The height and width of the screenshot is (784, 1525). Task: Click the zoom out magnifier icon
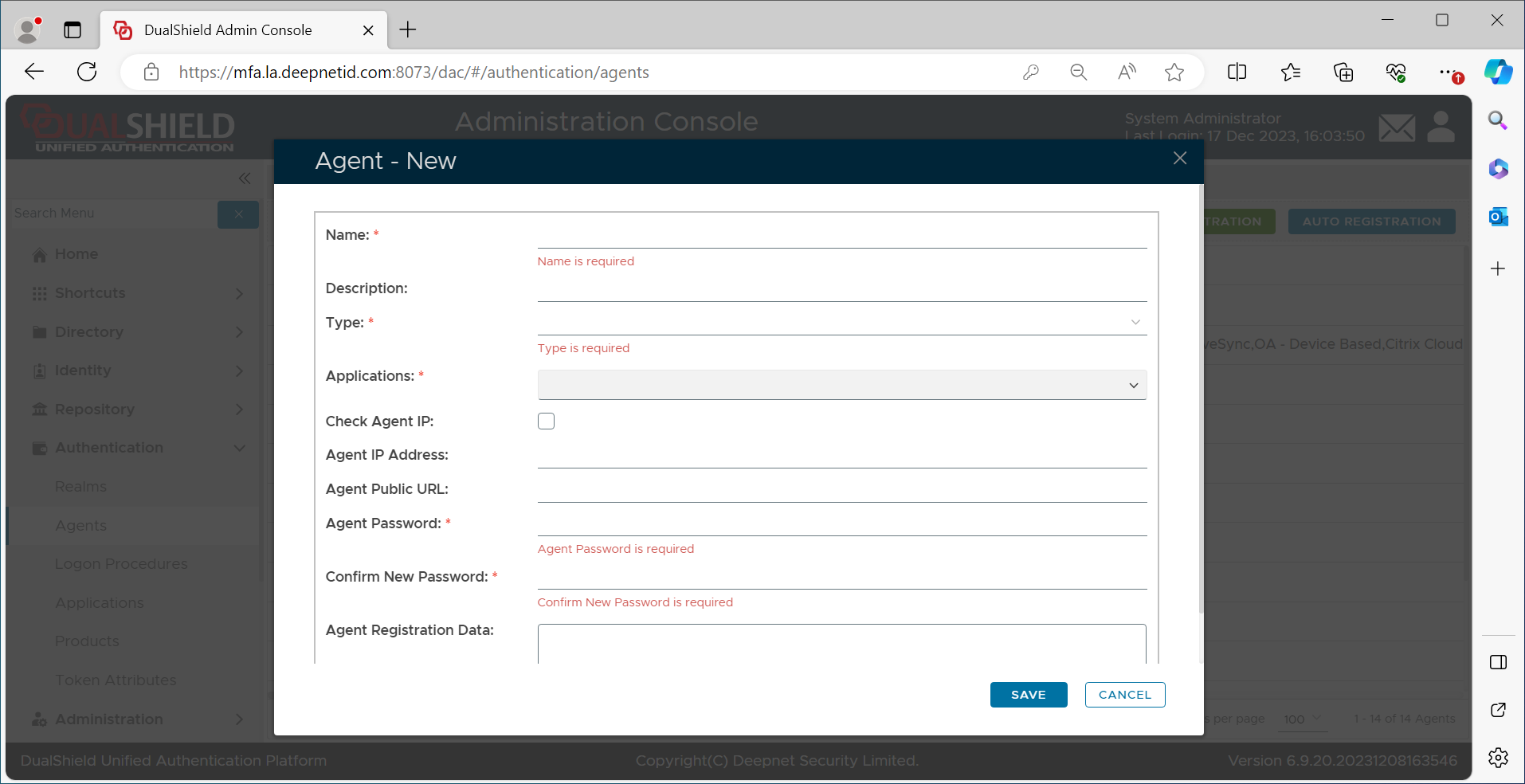1079,73
